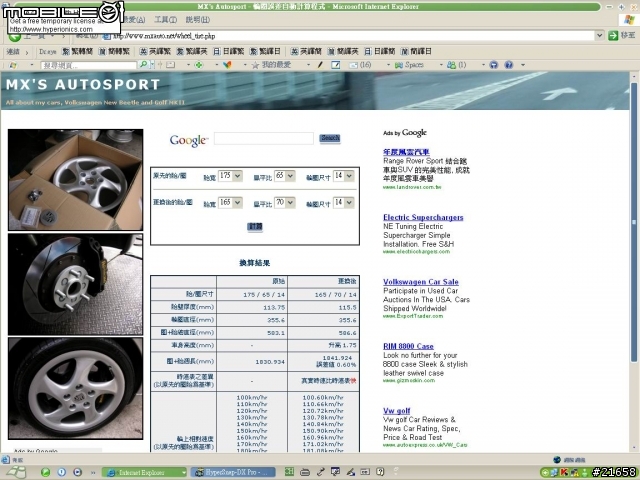Image resolution: width=640 pixels, height=480 pixels.
Task: Click the highlighter pen icon on MSN toolbar
Action: pos(320,65)
